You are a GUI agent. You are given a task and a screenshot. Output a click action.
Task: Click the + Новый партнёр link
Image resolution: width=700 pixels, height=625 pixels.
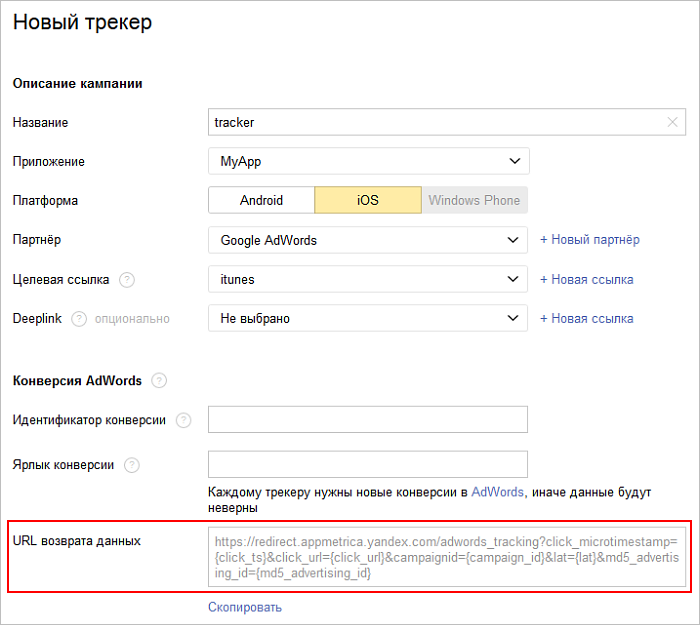(x=590, y=240)
